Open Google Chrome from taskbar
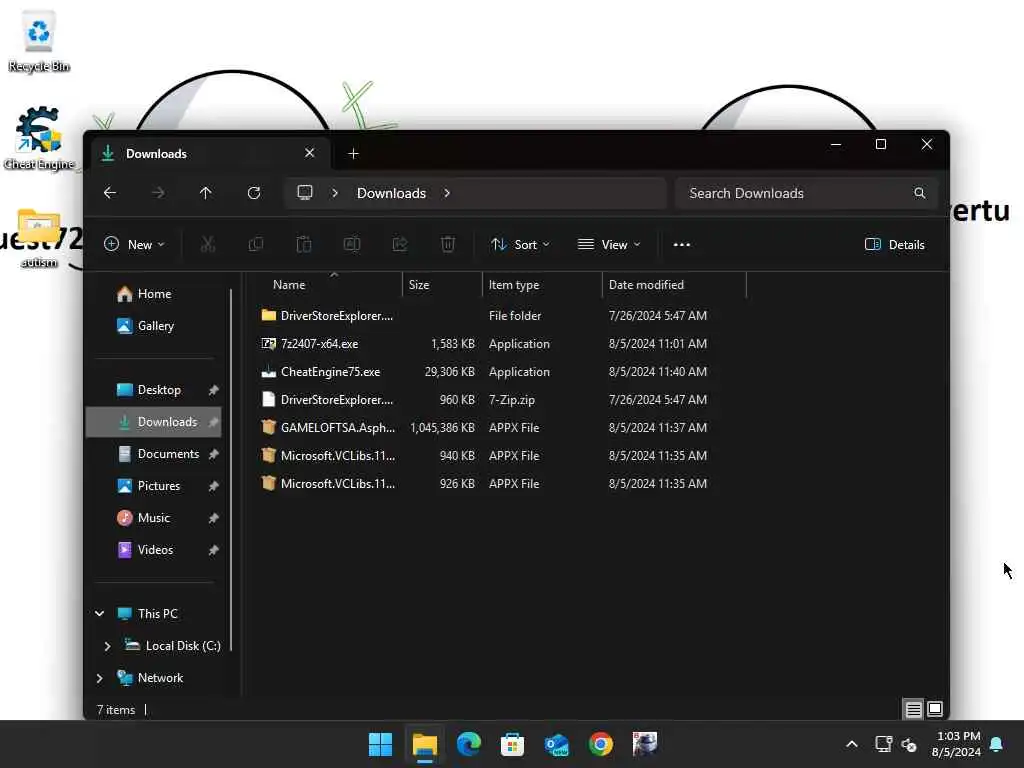 click(600, 744)
